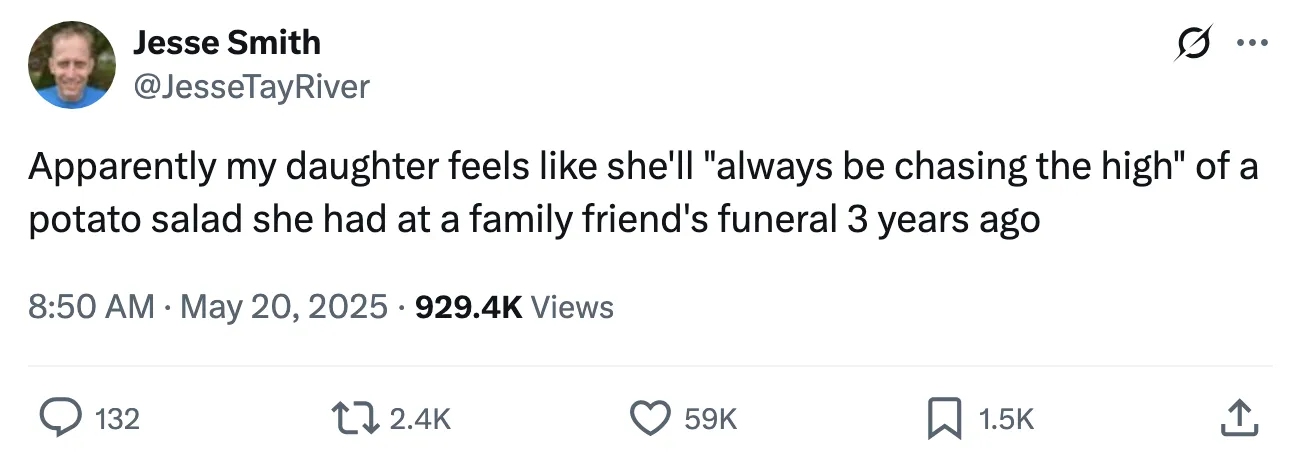Click the 59K likes count

(712, 419)
